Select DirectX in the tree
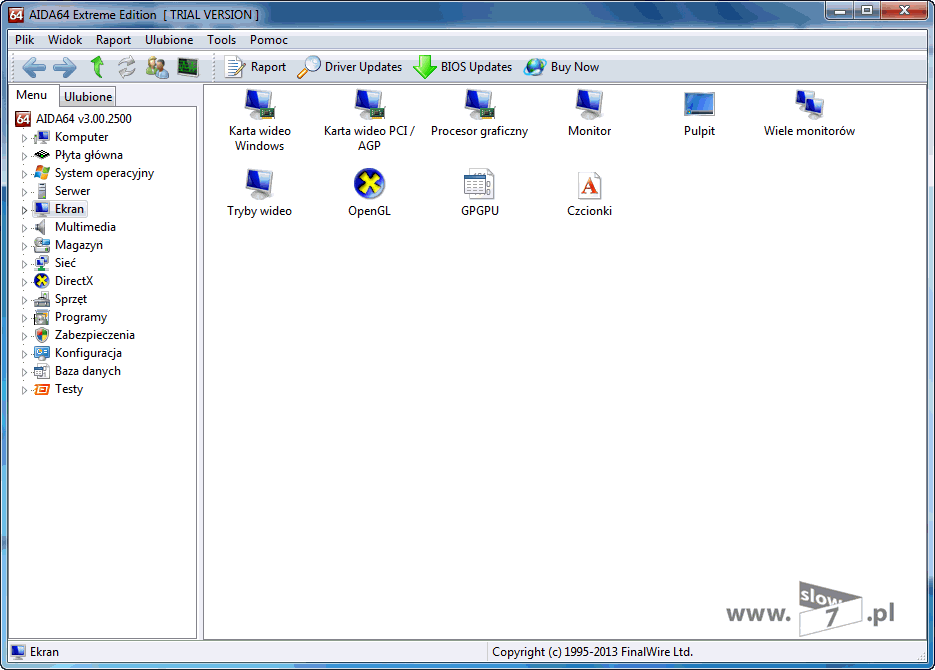This screenshot has width=935, height=670. click(x=74, y=281)
